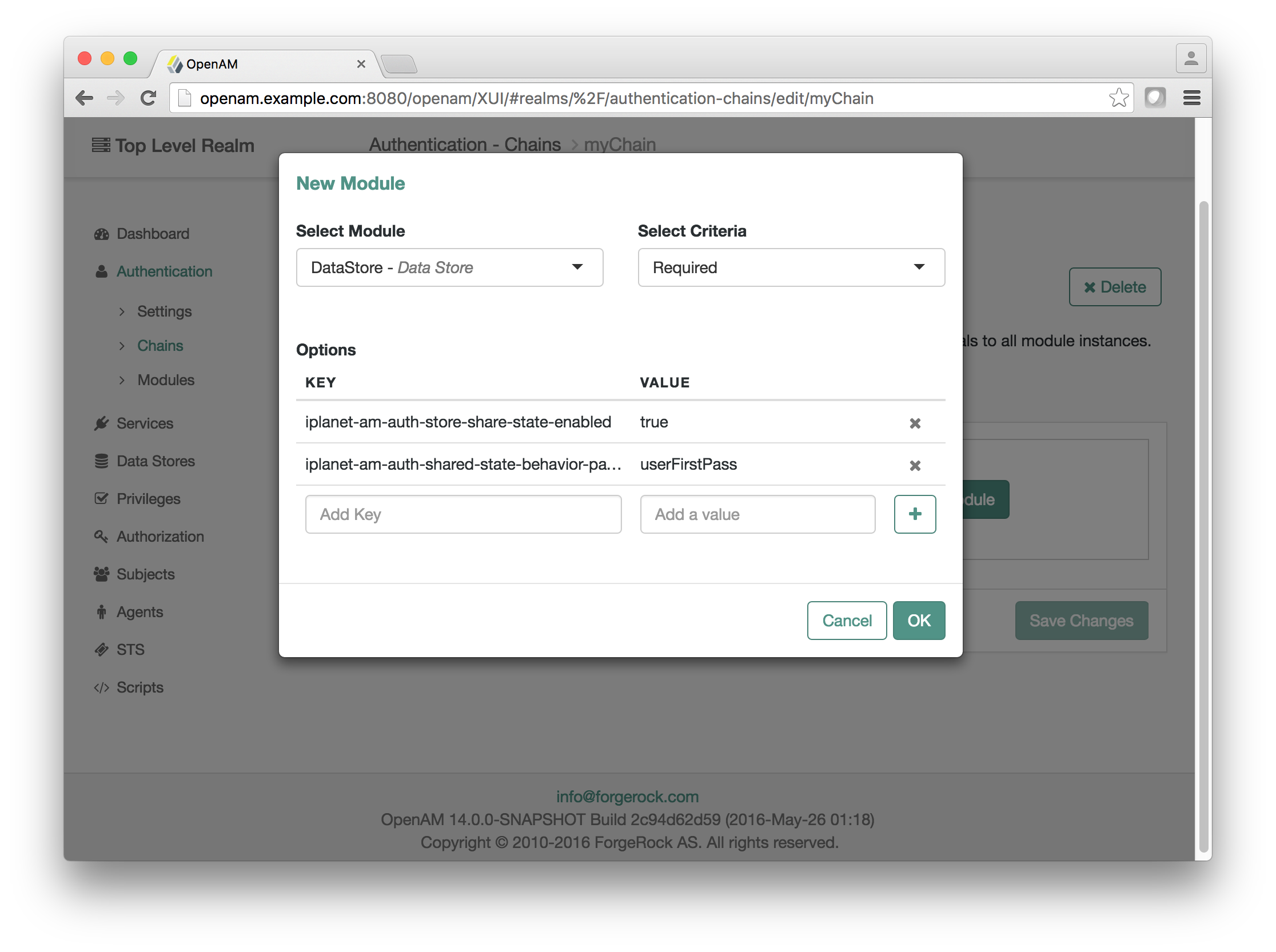
Task: Click the page document icon in address bar
Action: [184, 98]
